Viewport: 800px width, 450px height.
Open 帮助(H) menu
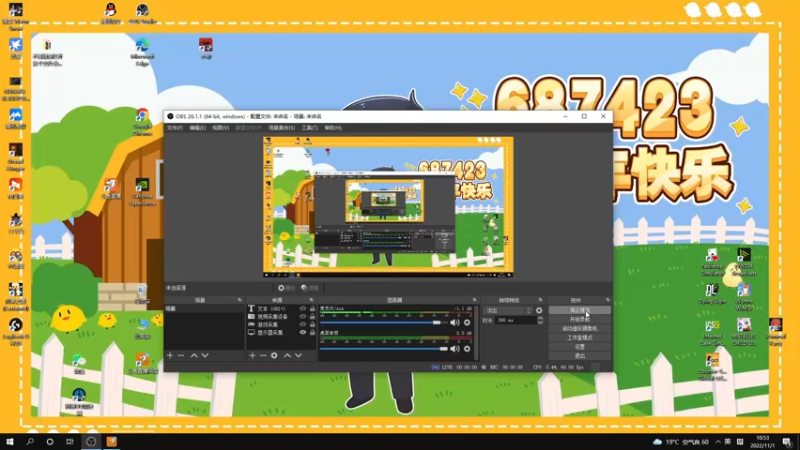click(x=333, y=128)
